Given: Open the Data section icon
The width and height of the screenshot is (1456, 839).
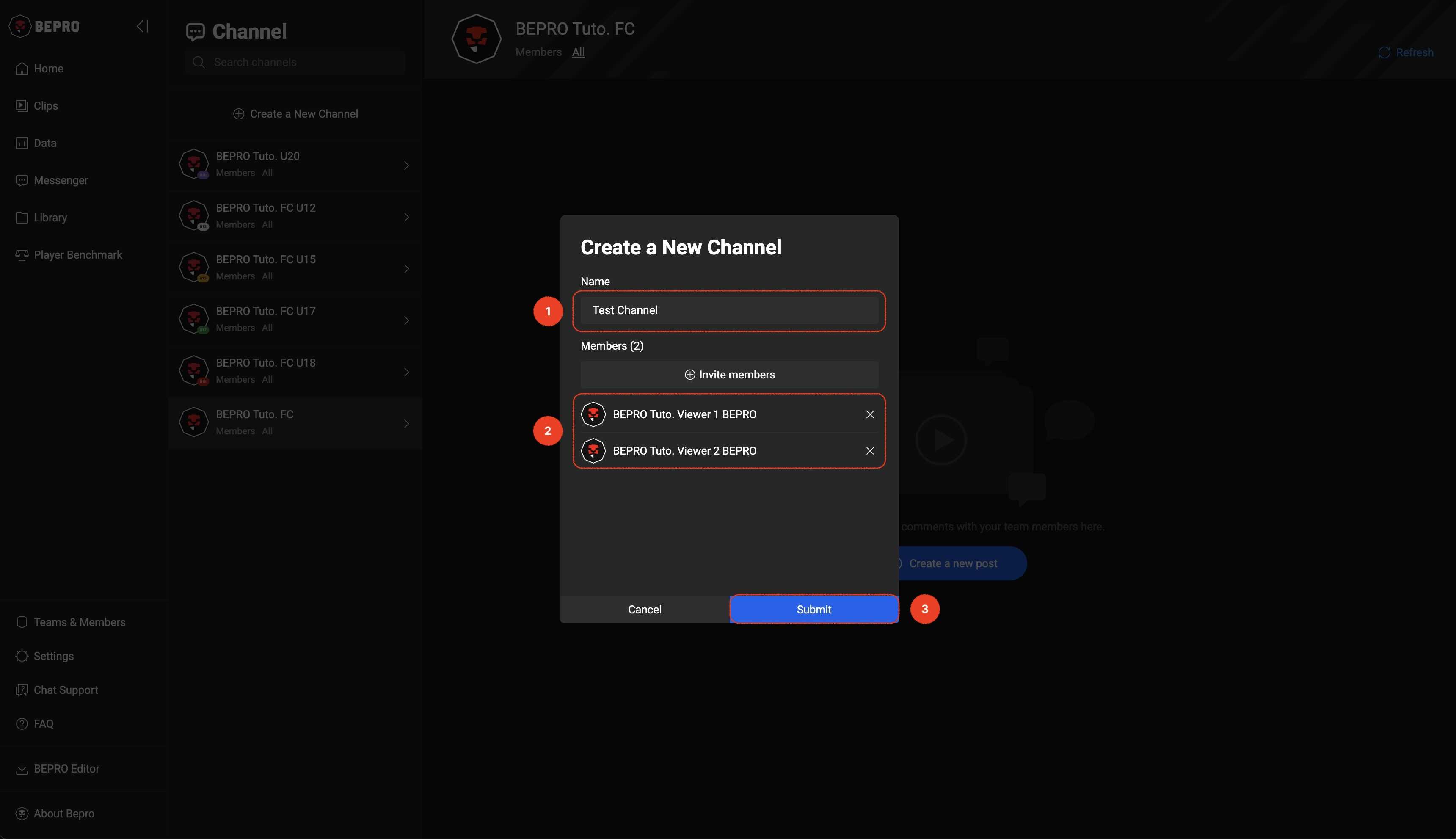Looking at the screenshot, I should click(22, 143).
